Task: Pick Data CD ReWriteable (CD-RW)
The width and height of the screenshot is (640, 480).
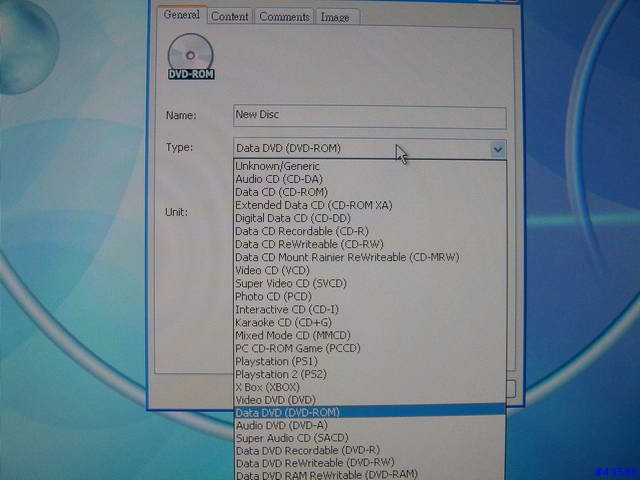Action: 370,244
